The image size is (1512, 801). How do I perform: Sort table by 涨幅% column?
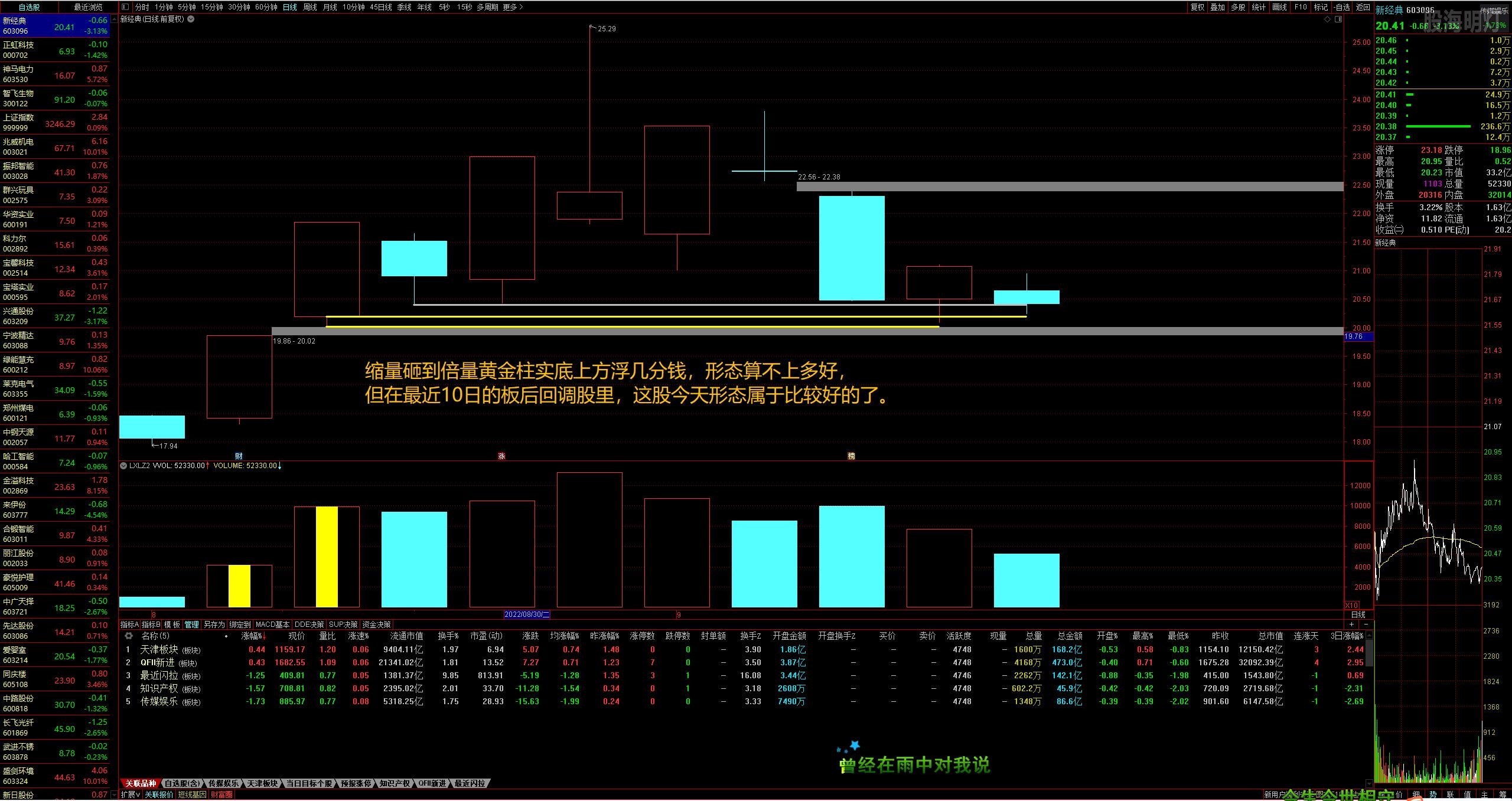coord(254,636)
